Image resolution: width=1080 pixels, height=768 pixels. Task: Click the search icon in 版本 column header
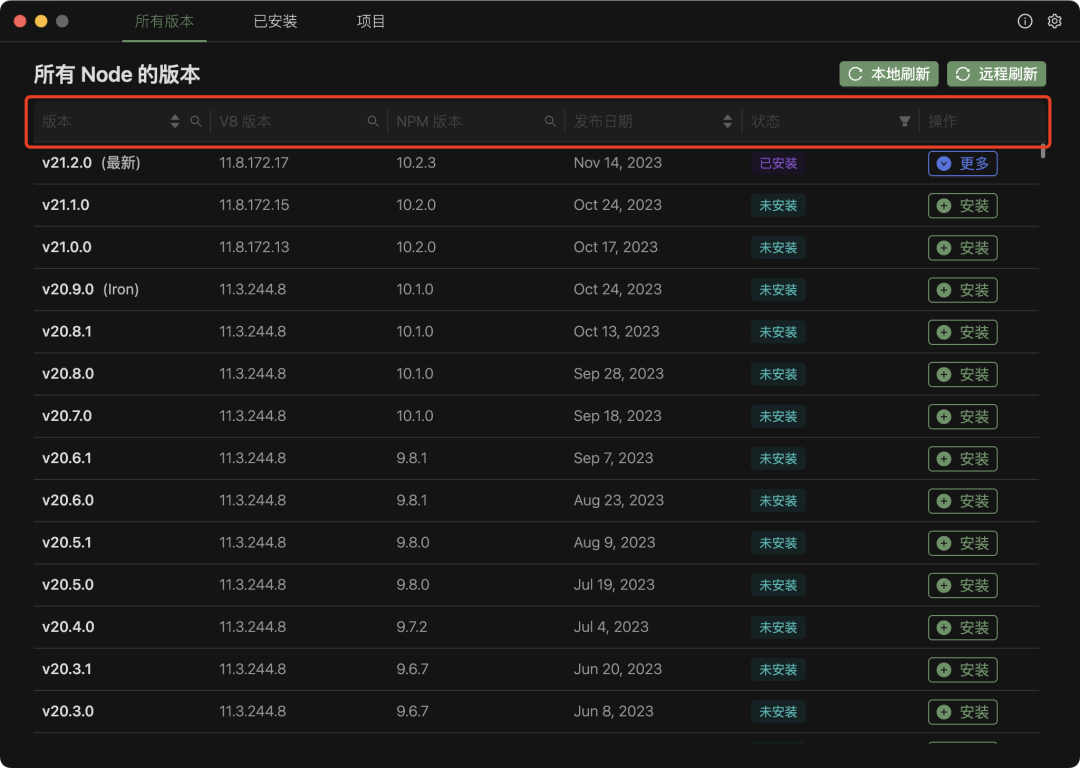coord(196,121)
